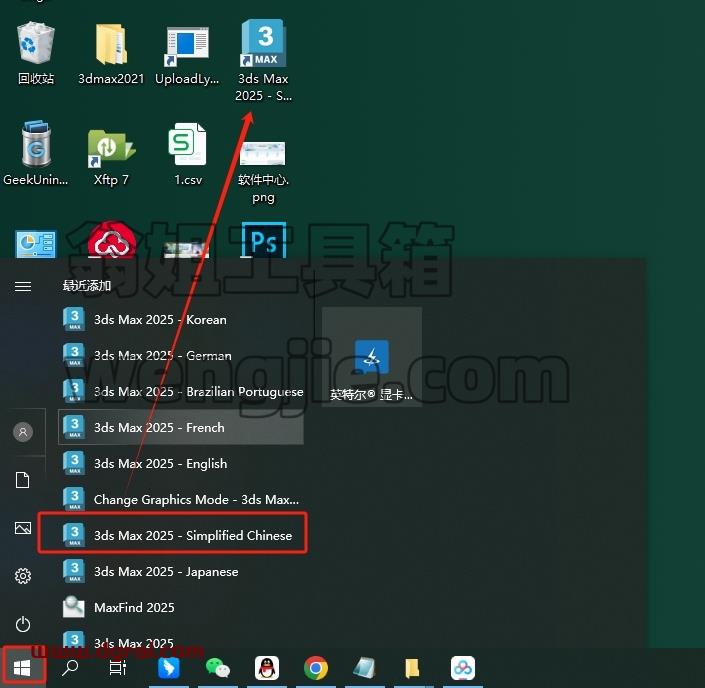Select the 1.csv file icon
This screenshot has width=705, height=688.
coord(188,154)
